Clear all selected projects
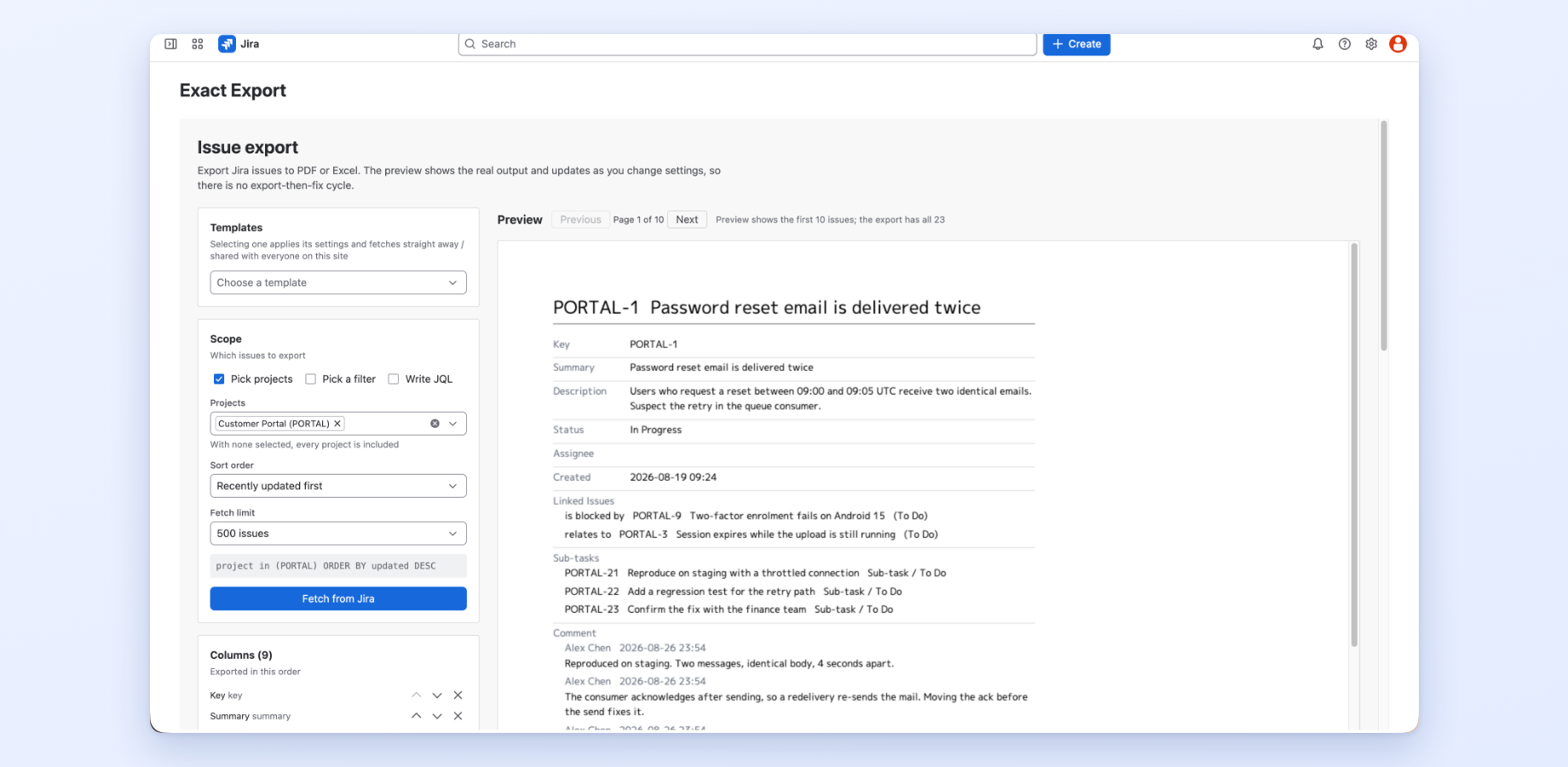The height and width of the screenshot is (767, 1568). click(x=435, y=424)
